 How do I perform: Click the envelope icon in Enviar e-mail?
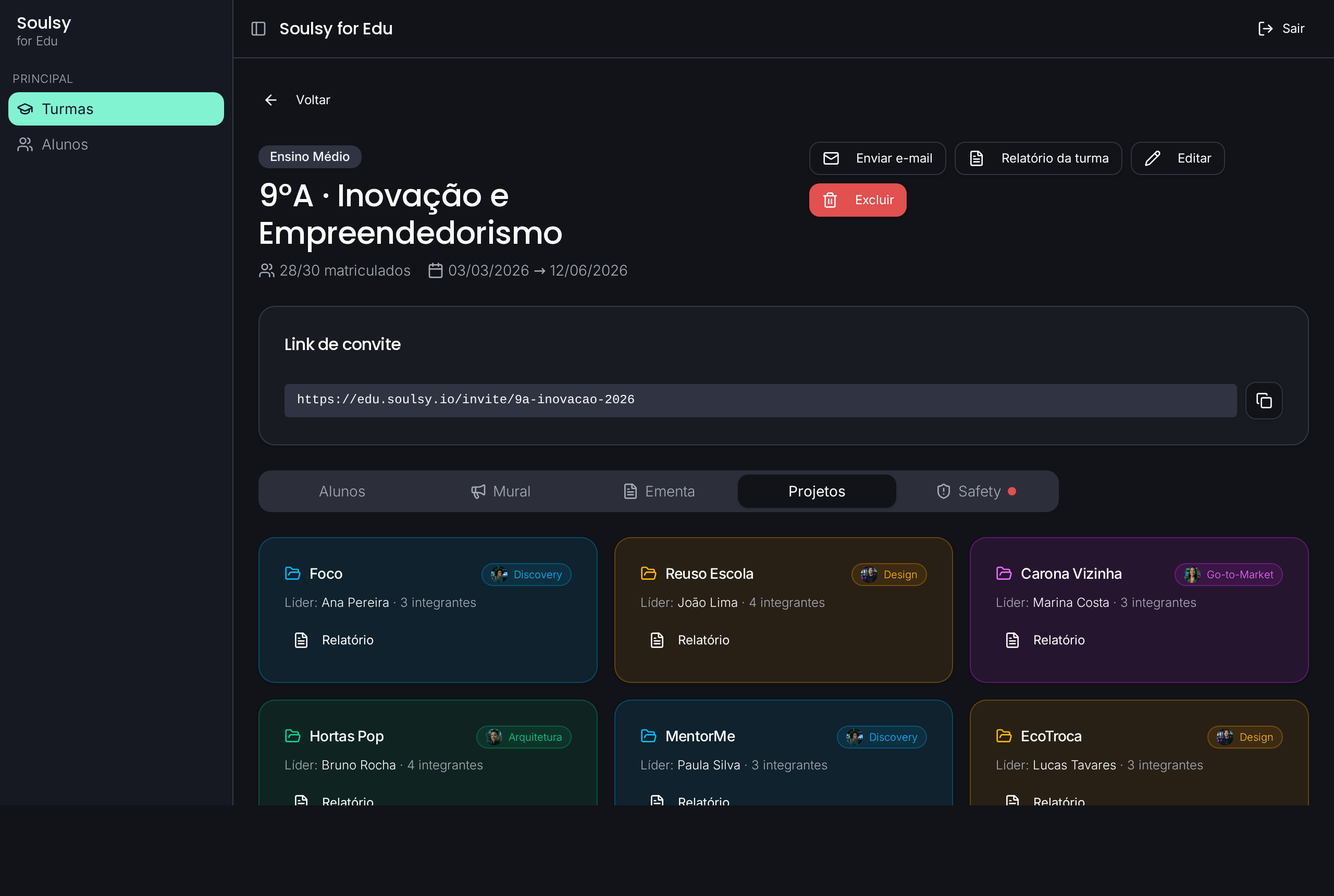(x=831, y=158)
